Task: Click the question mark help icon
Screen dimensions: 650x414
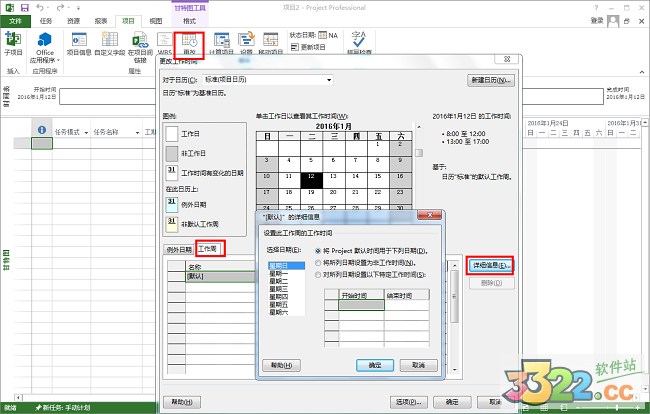Action: click(596, 8)
